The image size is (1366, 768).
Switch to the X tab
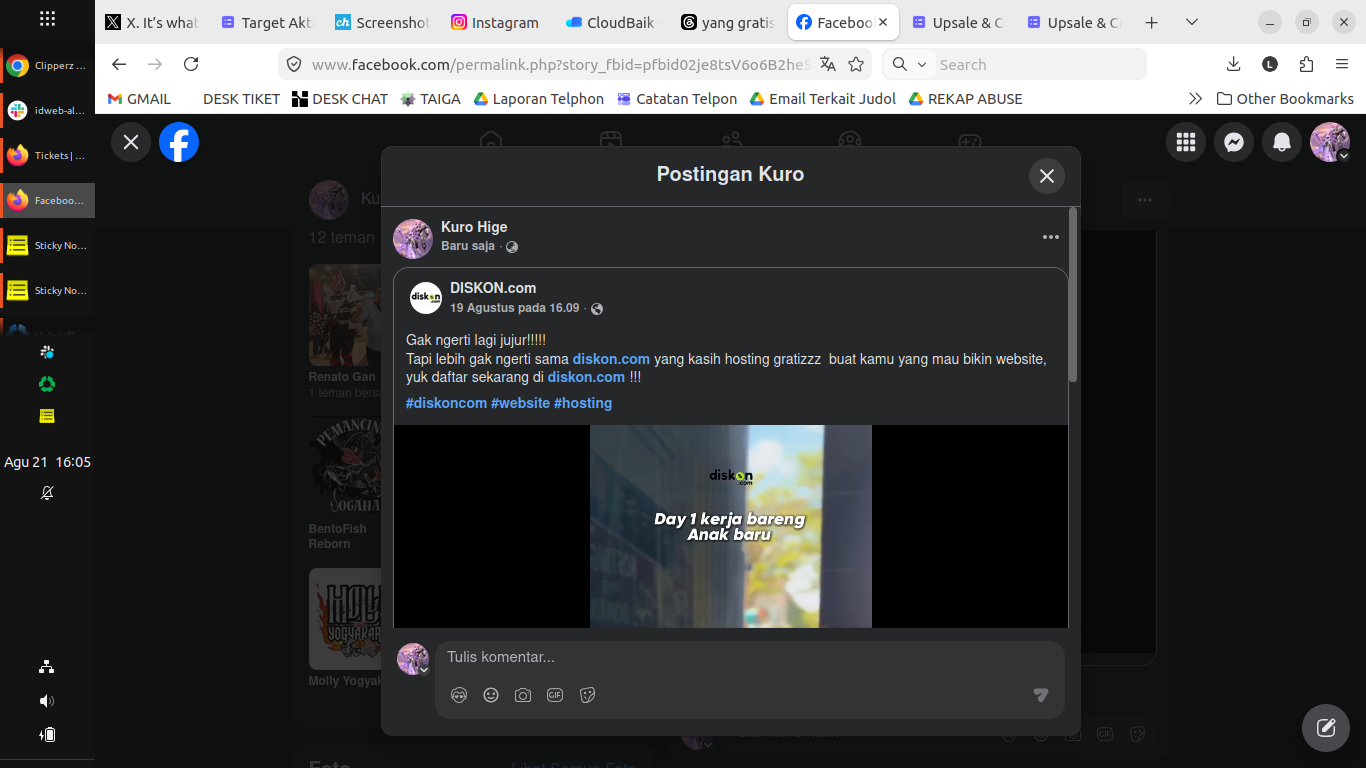152,22
